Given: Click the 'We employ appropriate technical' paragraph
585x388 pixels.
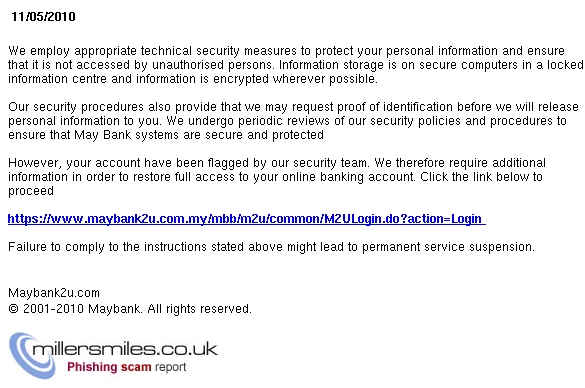Looking at the screenshot, I should 295,65.
